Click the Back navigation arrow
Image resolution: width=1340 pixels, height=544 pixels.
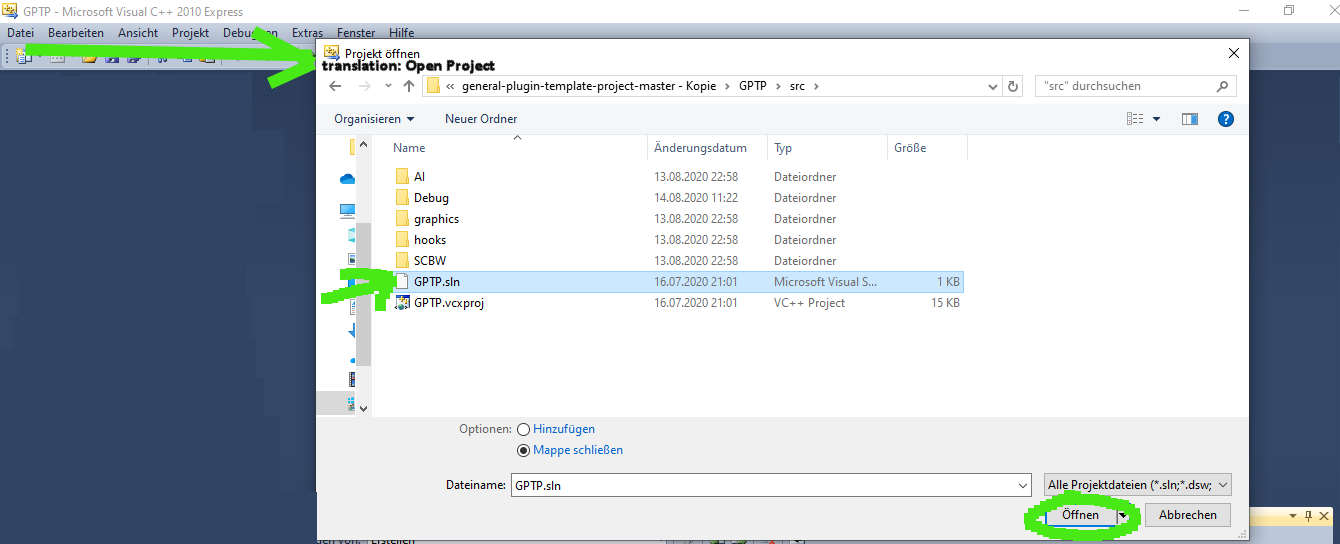[x=336, y=86]
